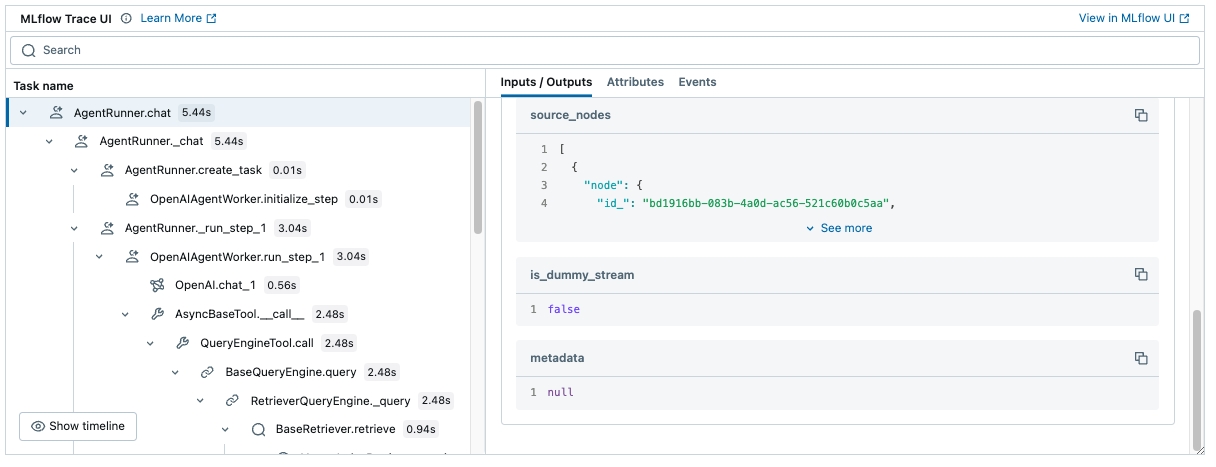
Task: Collapse the AgentRunner.chat root span
Action: 23,113
